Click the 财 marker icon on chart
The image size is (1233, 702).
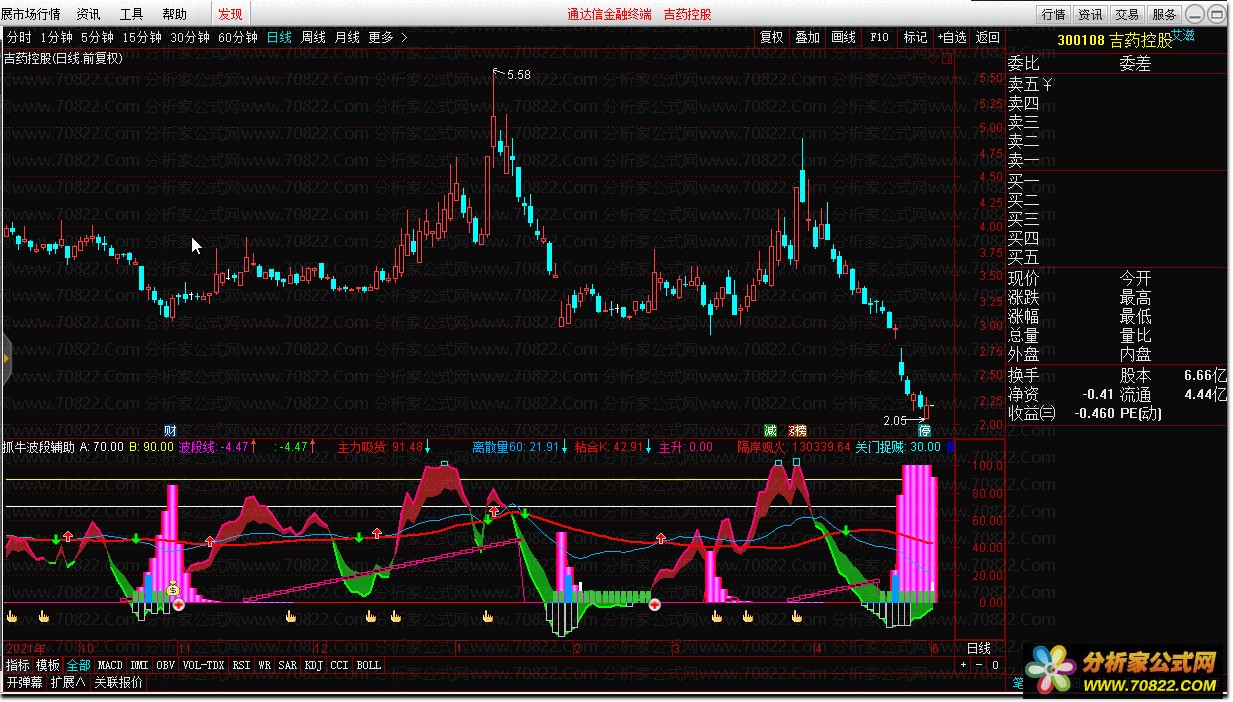click(170, 430)
